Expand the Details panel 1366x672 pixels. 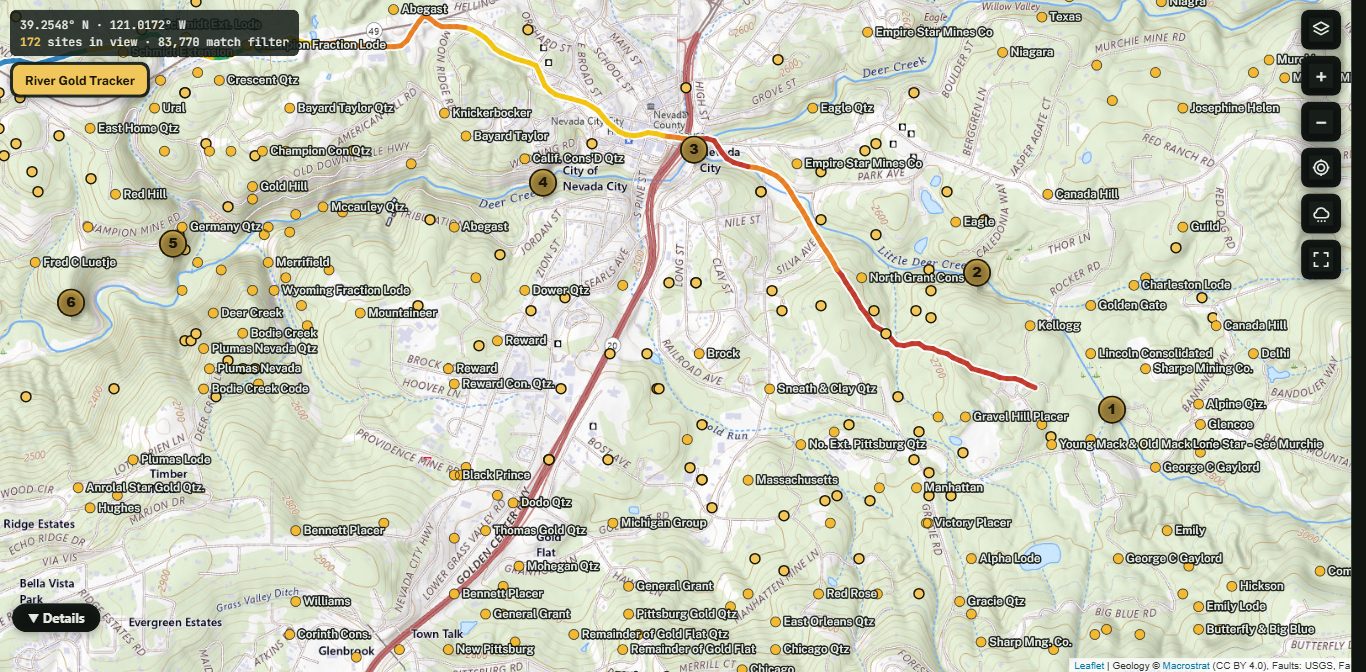pos(56,618)
